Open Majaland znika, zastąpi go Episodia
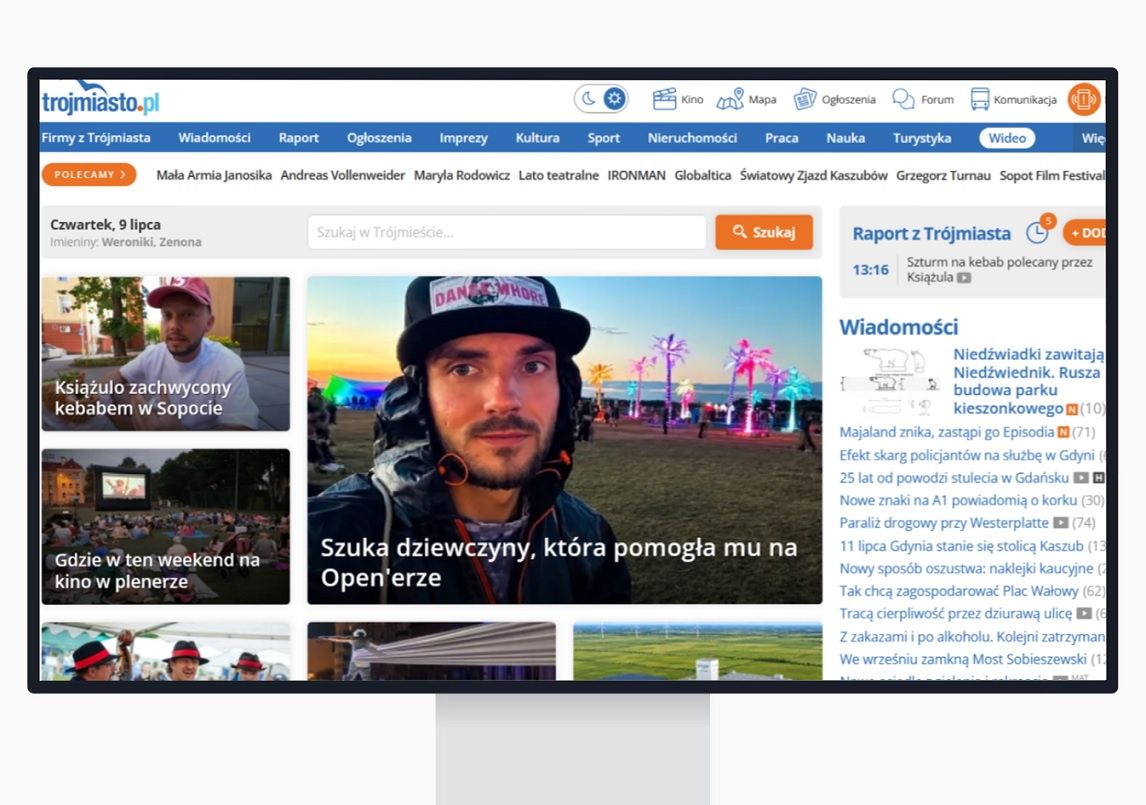Viewport: 1146px width, 805px height. [946, 432]
